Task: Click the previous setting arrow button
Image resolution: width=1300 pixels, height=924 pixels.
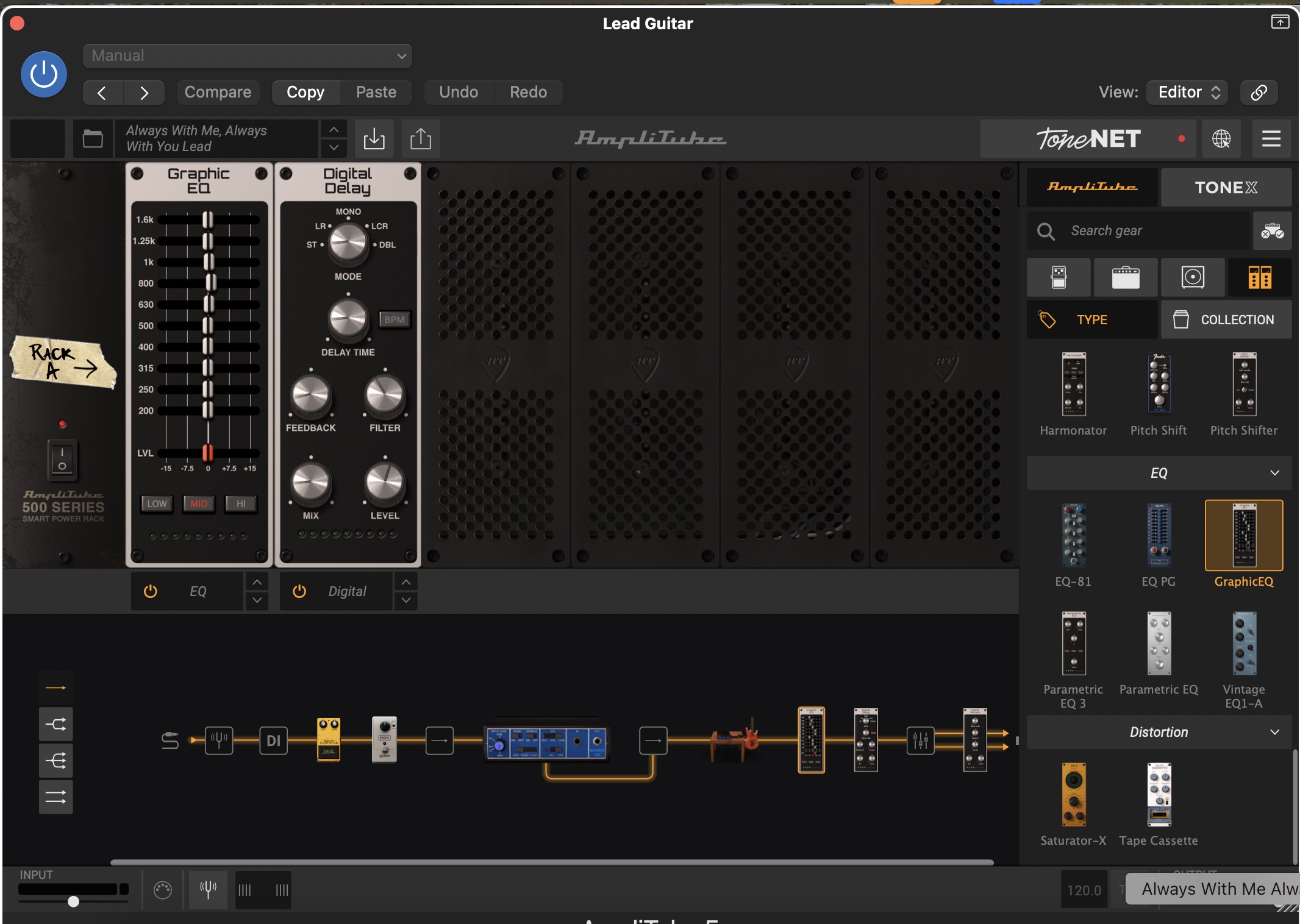Action: (x=102, y=93)
